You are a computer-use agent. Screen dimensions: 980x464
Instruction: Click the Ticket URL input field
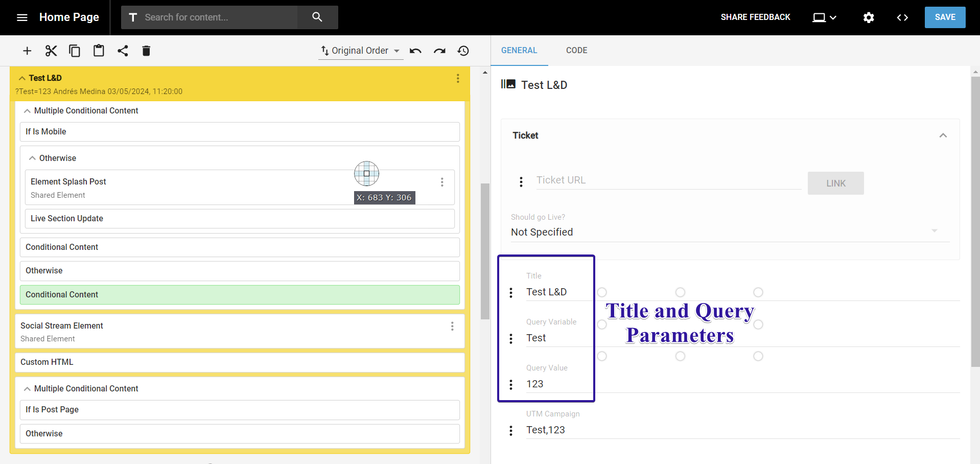point(668,181)
